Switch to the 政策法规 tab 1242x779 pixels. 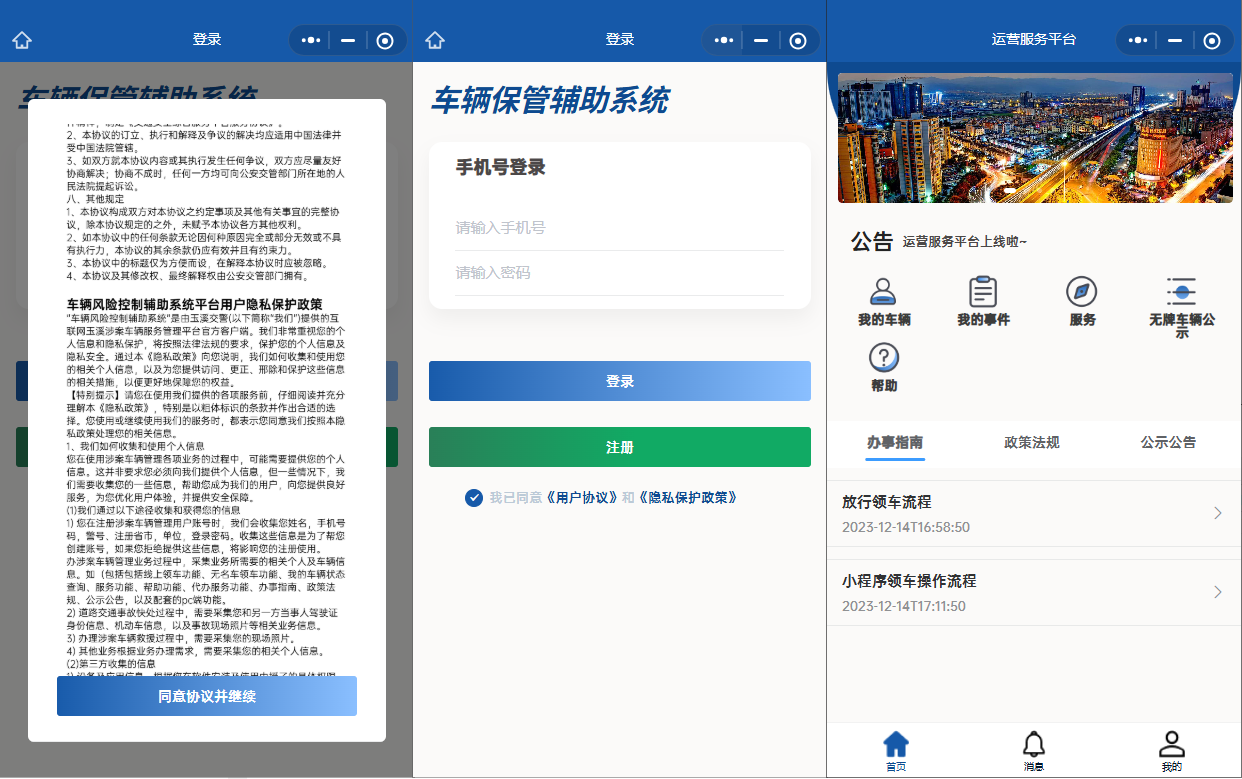1032,442
